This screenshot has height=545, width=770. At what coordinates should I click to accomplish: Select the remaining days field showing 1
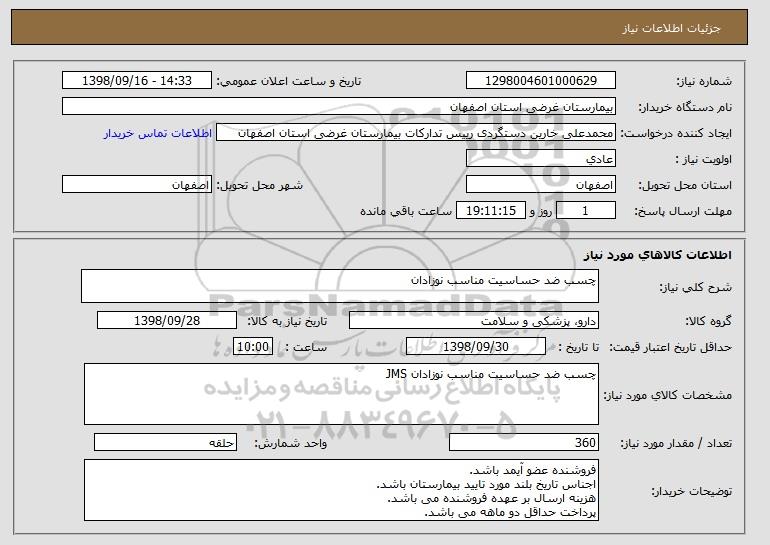click(x=585, y=211)
